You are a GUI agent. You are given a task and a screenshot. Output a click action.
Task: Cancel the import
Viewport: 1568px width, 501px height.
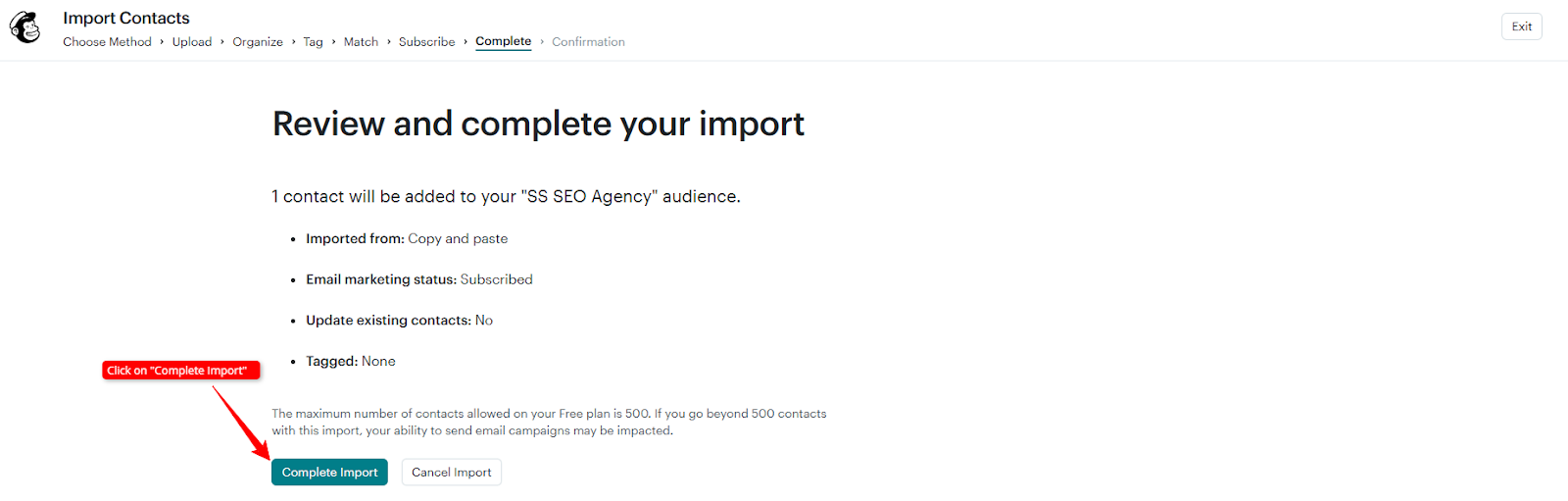point(452,473)
